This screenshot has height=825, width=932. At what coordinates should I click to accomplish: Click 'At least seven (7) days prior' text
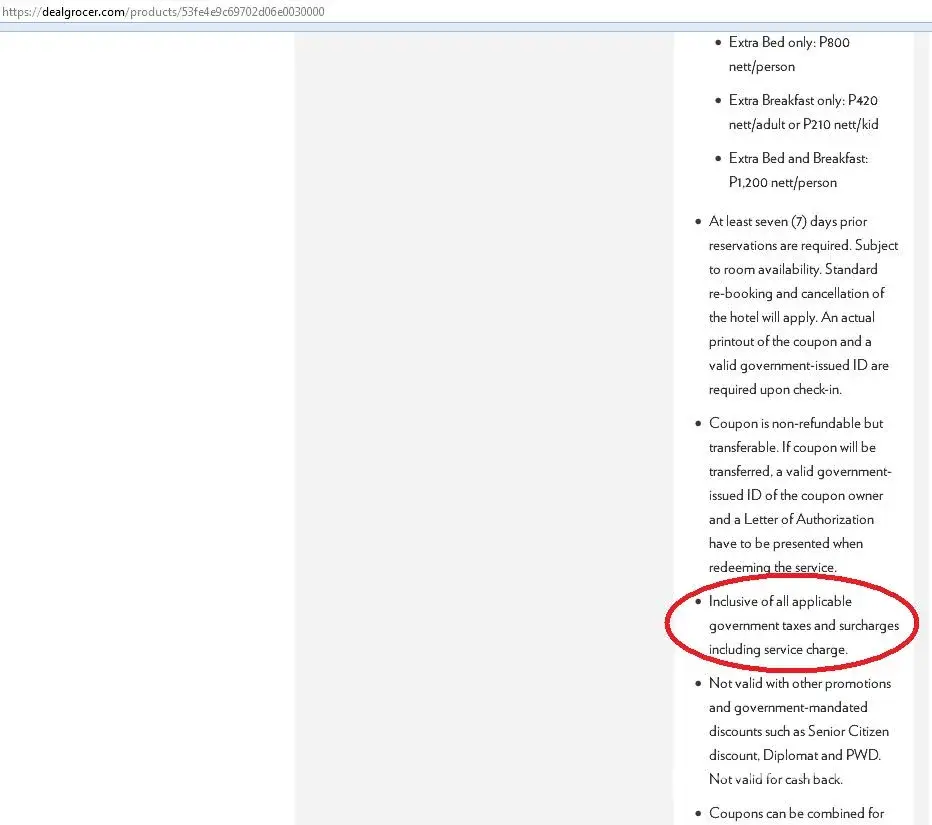(787, 222)
